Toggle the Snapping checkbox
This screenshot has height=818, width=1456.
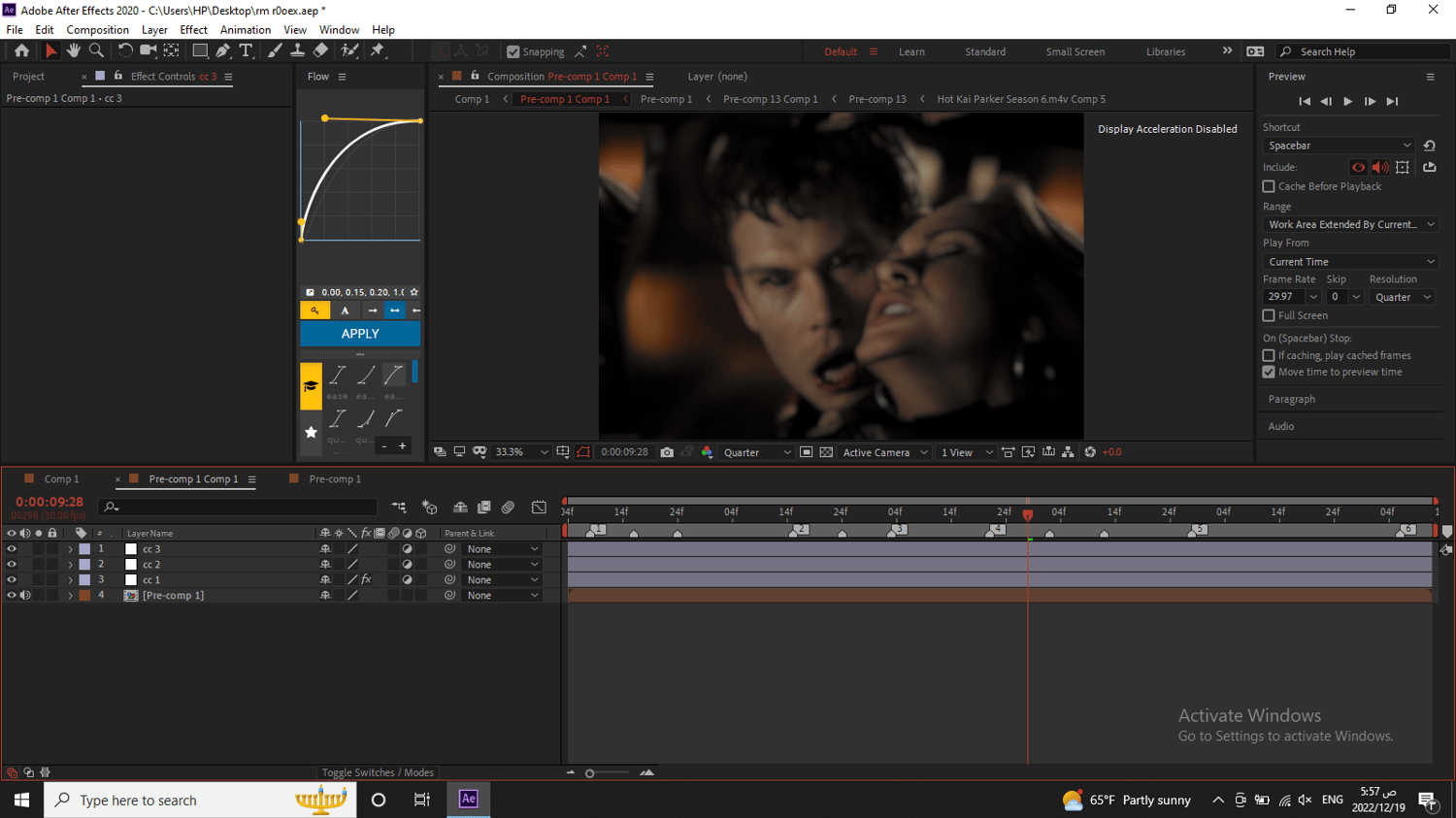(x=513, y=52)
